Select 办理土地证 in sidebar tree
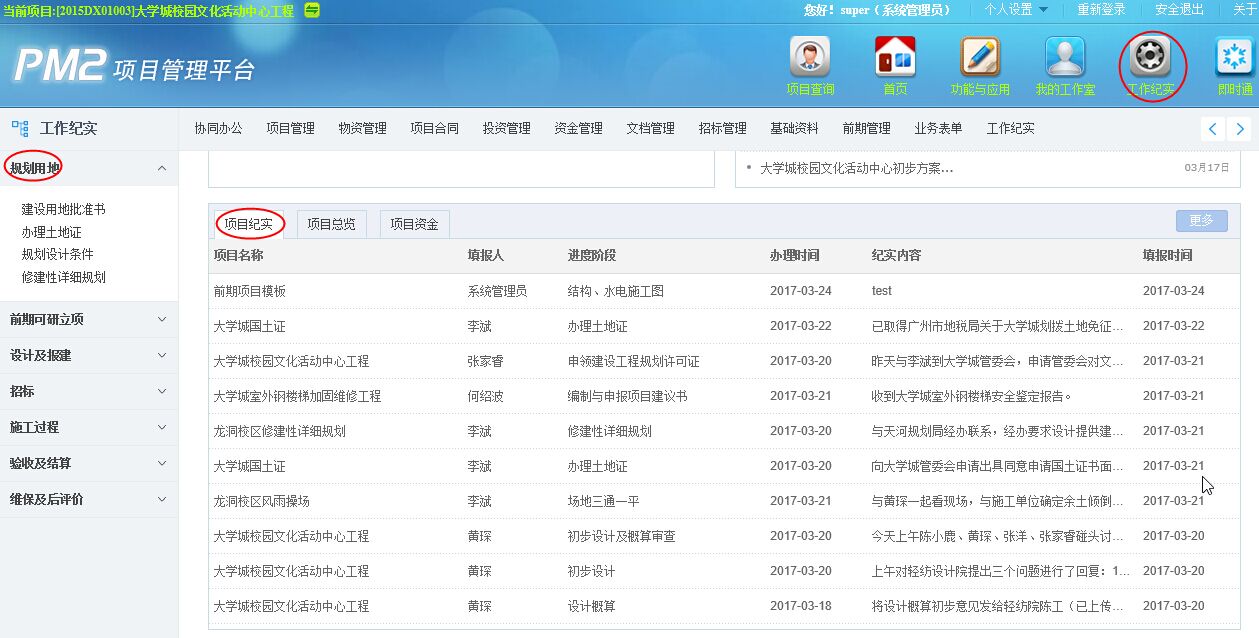 [x=51, y=232]
